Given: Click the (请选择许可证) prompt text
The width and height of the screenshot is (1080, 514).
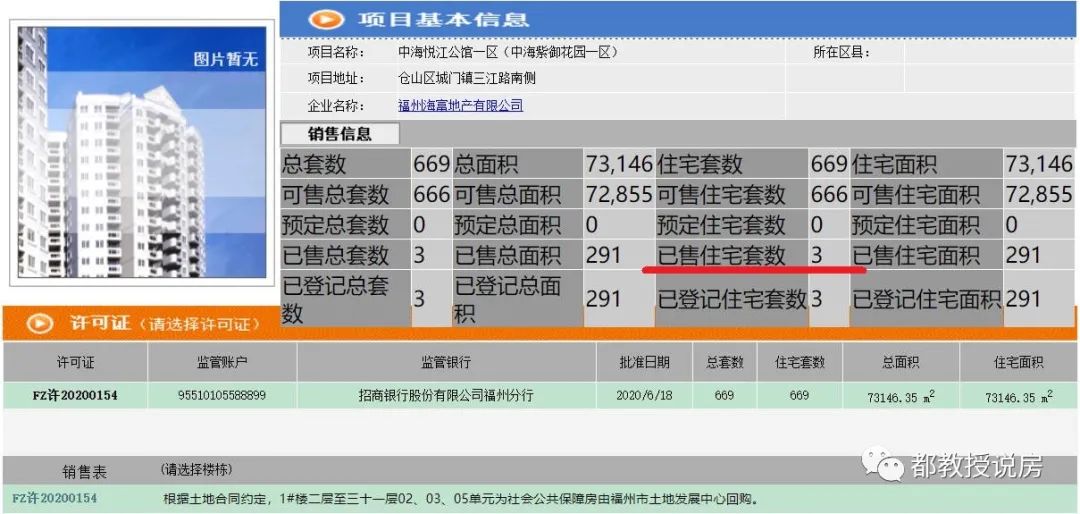Looking at the screenshot, I should [x=199, y=324].
